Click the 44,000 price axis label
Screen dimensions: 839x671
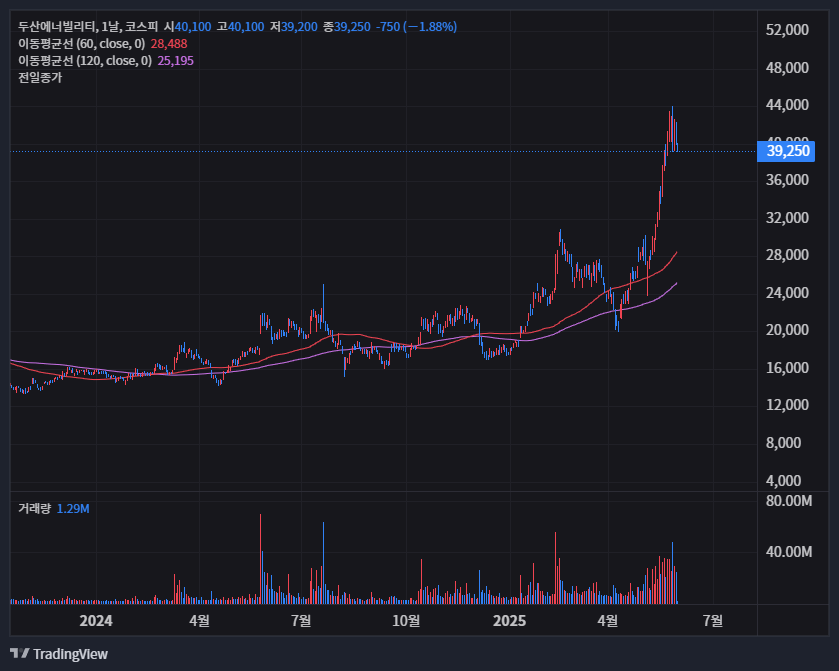point(787,105)
